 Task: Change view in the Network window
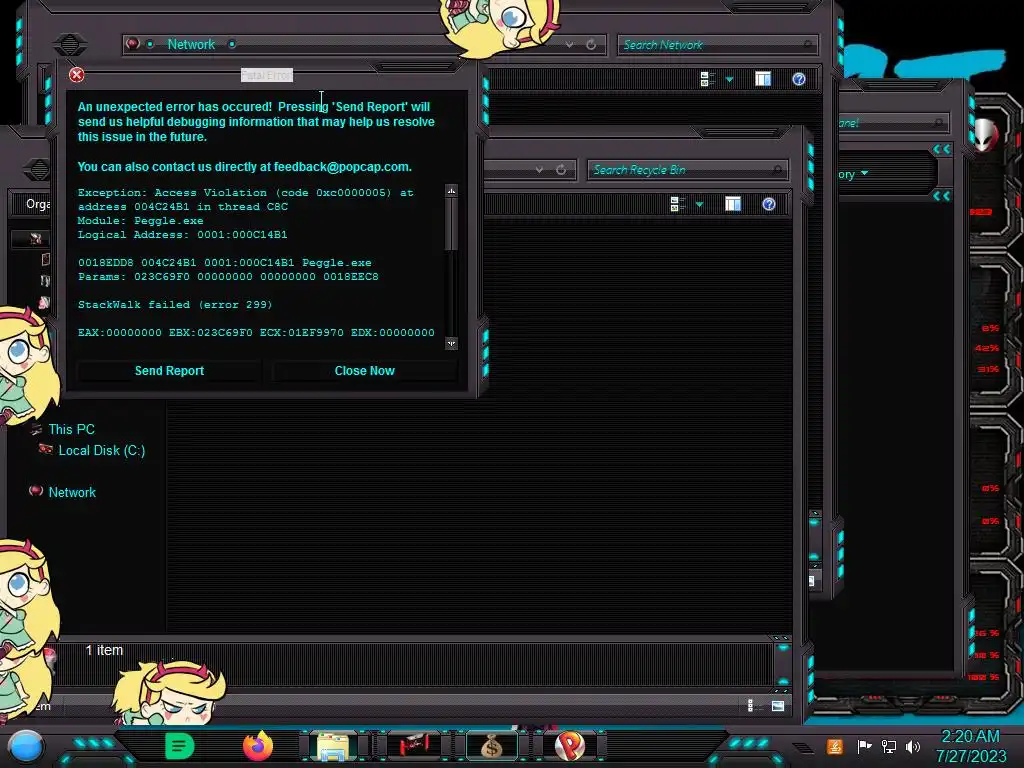click(x=707, y=79)
